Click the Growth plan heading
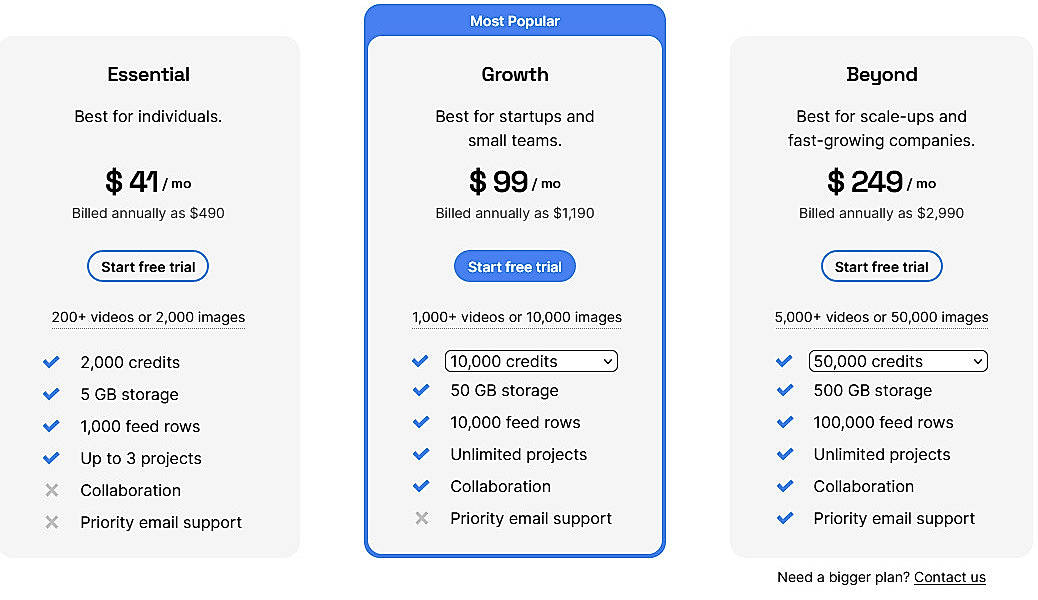The image size is (1038, 600). (514, 74)
